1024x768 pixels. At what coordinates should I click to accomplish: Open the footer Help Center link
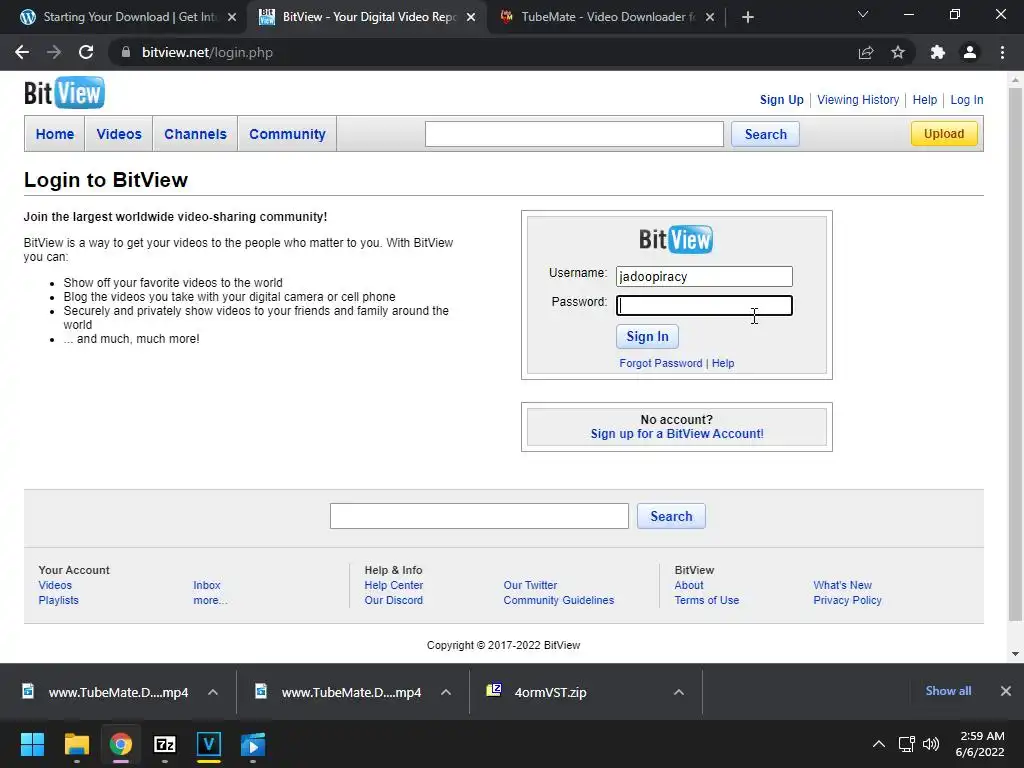[394, 585]
